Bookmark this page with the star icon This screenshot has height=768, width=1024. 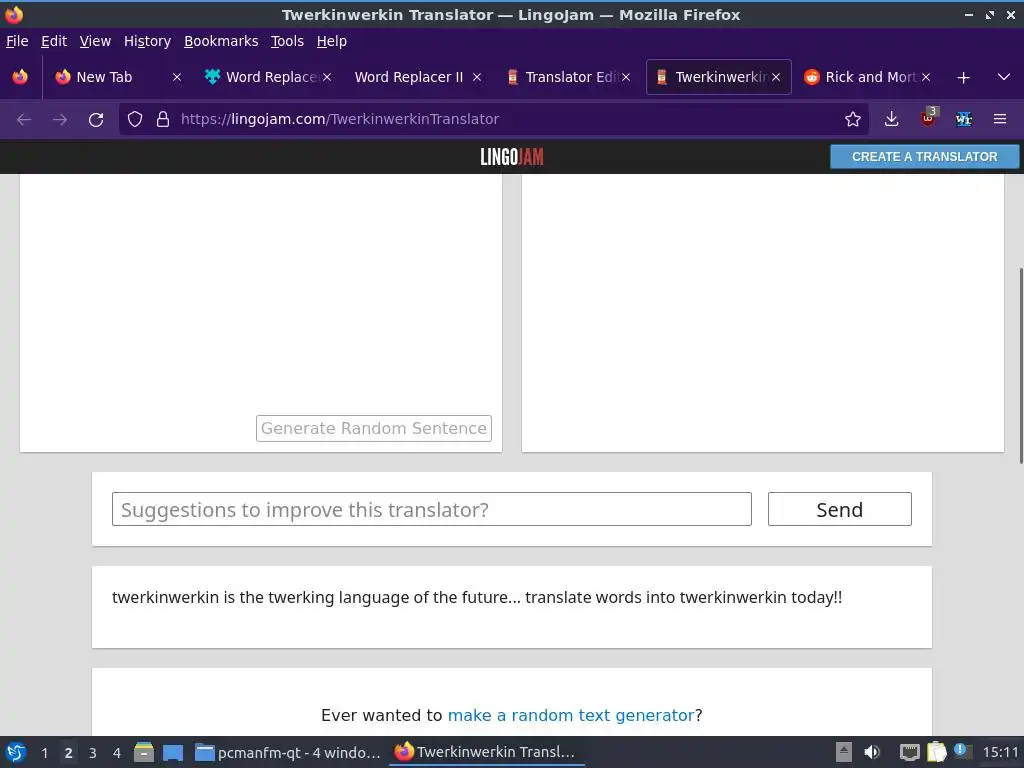(852, 120)
